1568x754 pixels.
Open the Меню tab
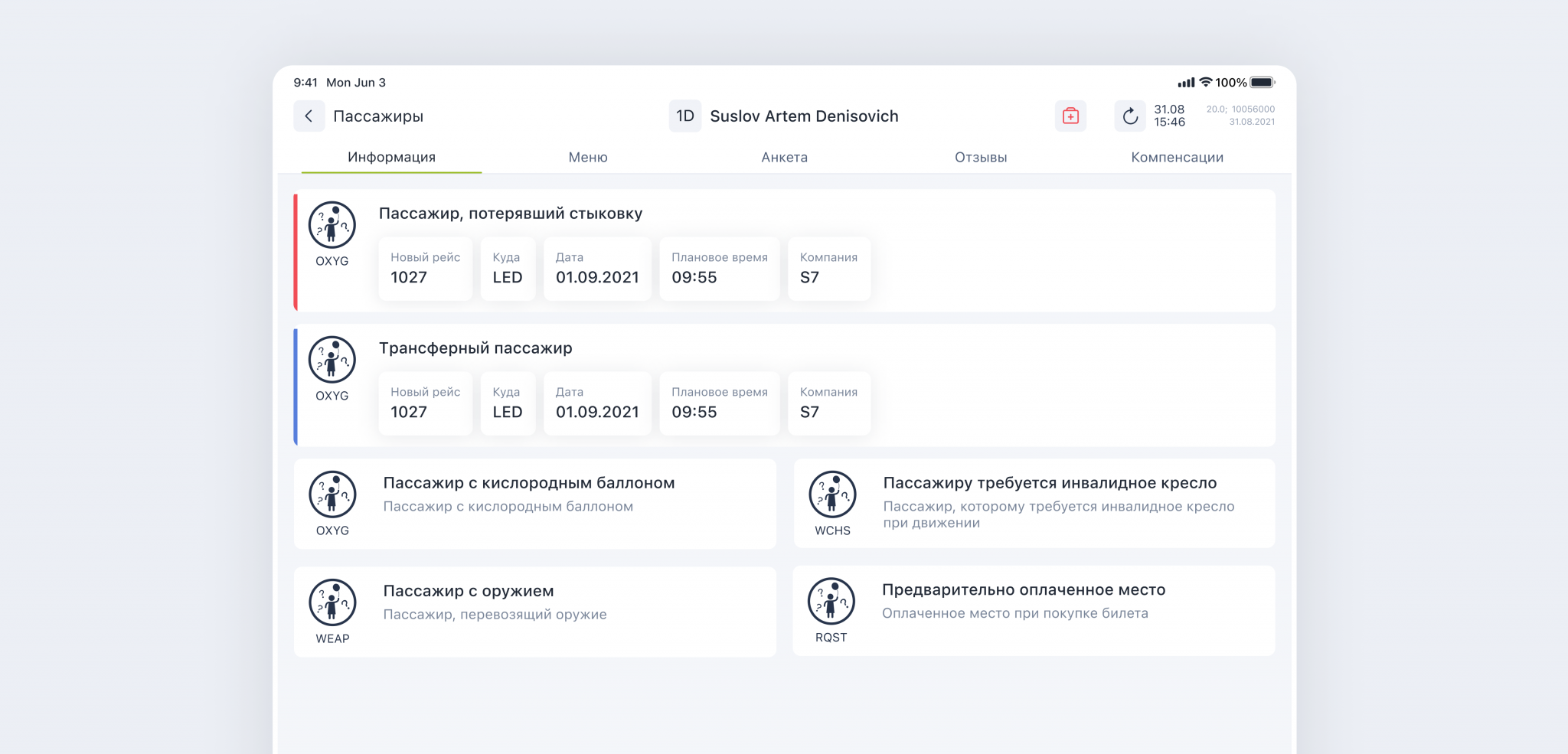click(x=587, y=157)
